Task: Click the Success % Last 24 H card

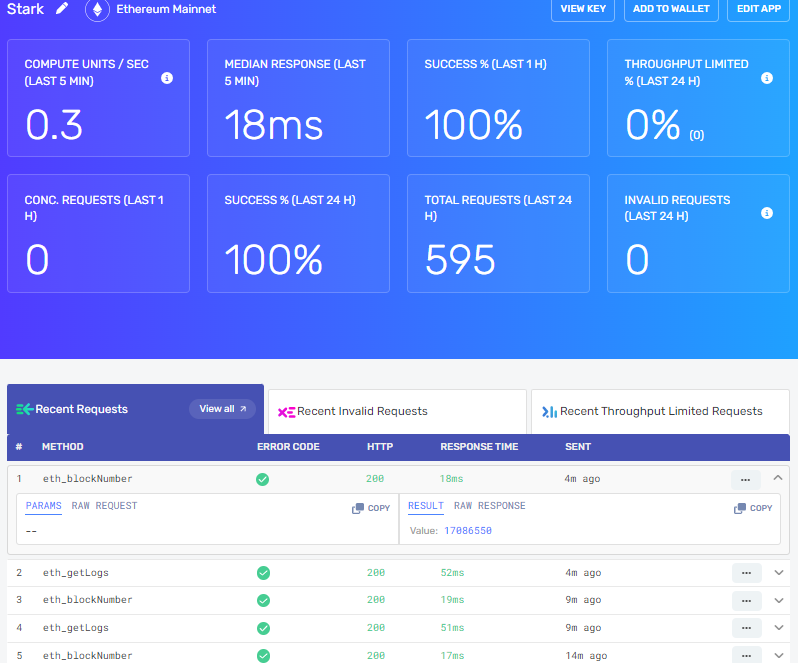Action: point(298,234)
